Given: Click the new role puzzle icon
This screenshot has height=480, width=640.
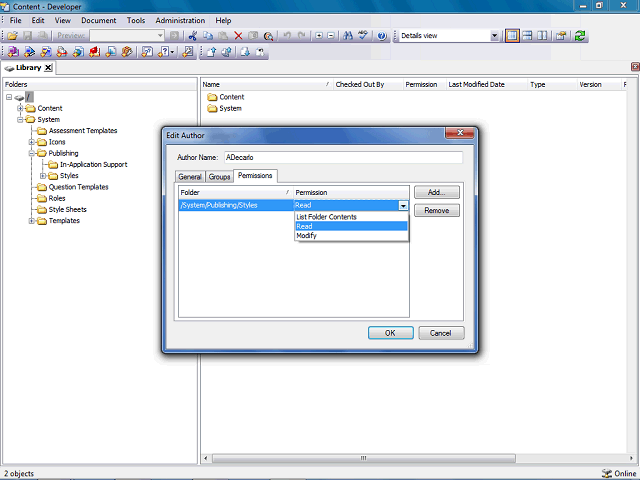Looking at the screenshot, I should [x=127, y=52].
